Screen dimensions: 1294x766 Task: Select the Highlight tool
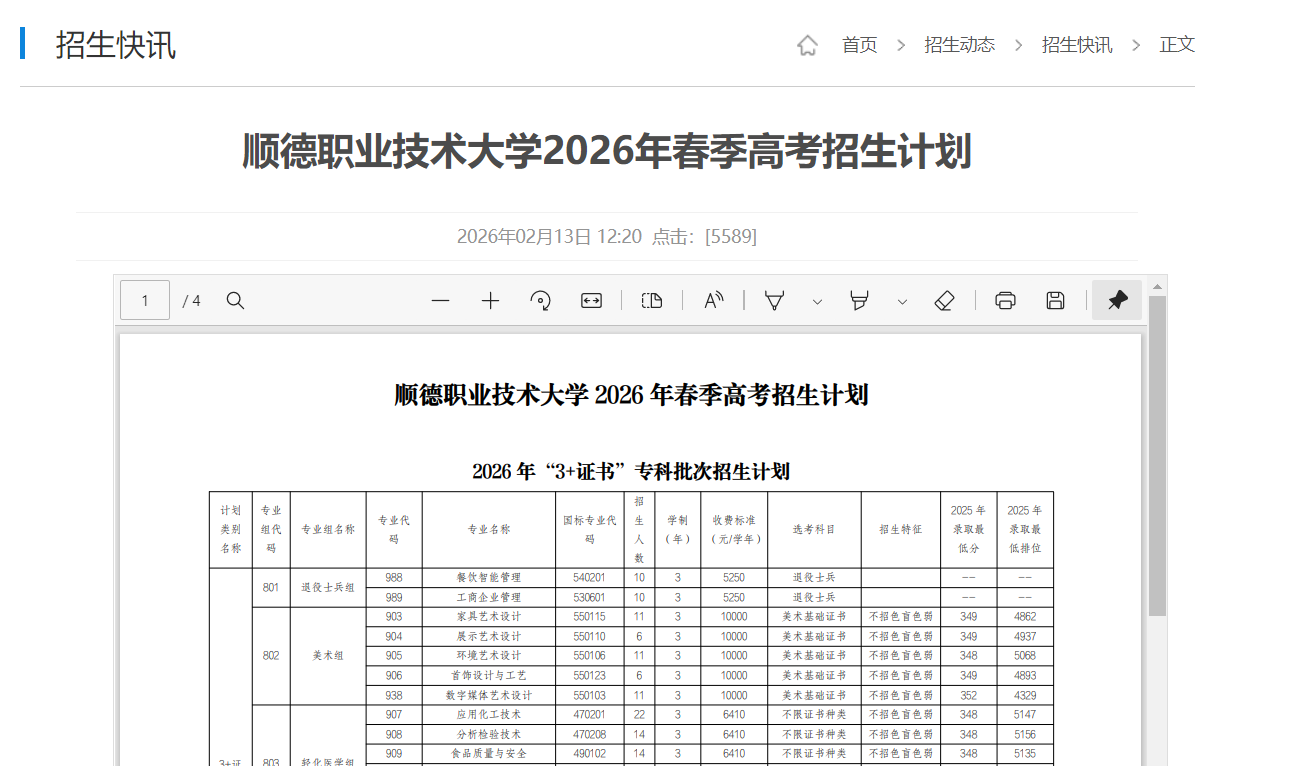coord(860,300)
